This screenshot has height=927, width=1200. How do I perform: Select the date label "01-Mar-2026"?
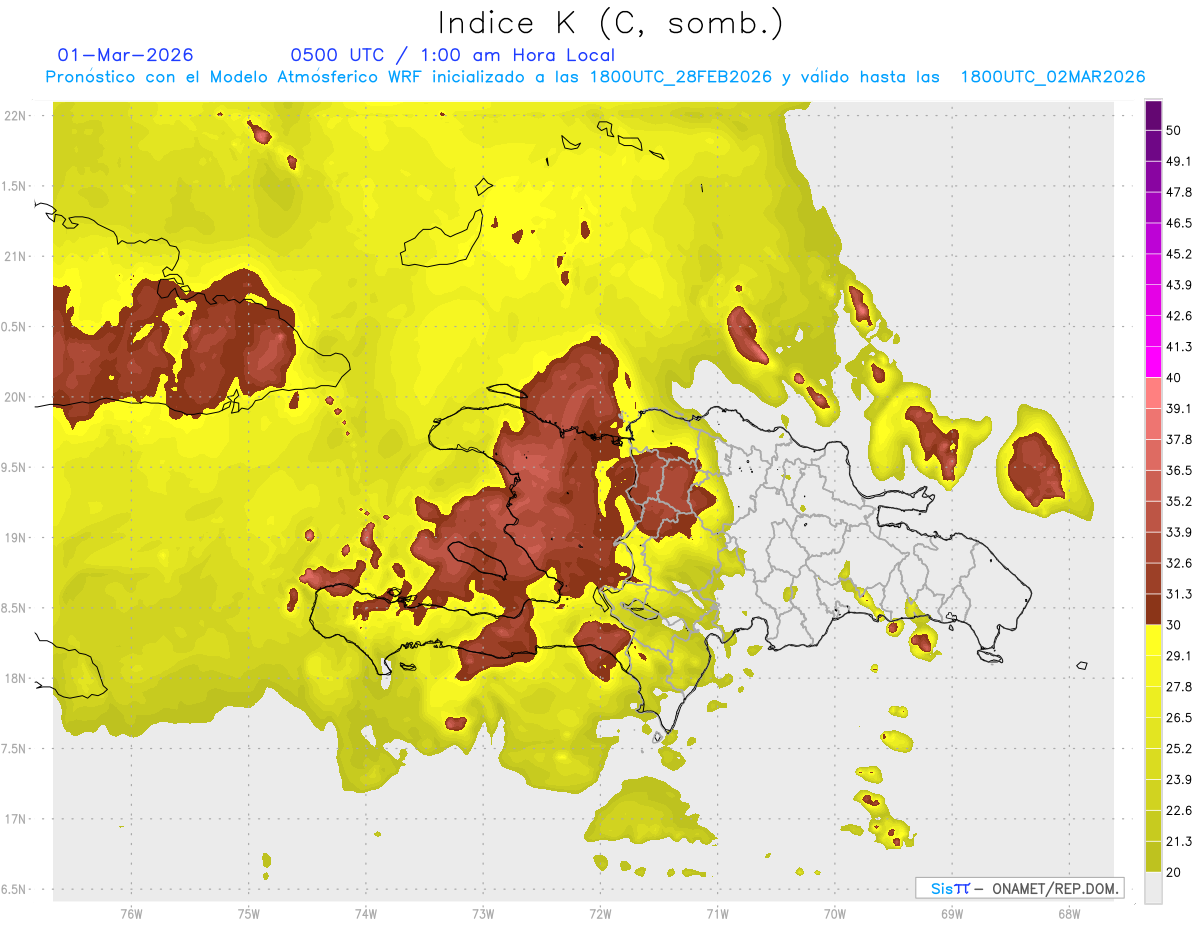tap(126, 55)
